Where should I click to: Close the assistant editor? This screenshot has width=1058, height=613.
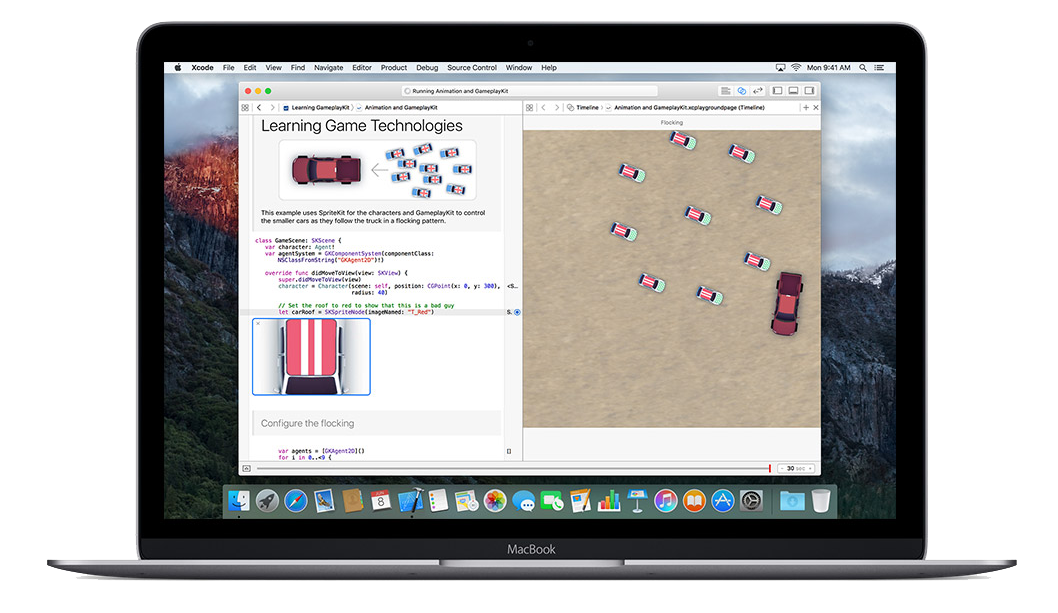[816, 107]
